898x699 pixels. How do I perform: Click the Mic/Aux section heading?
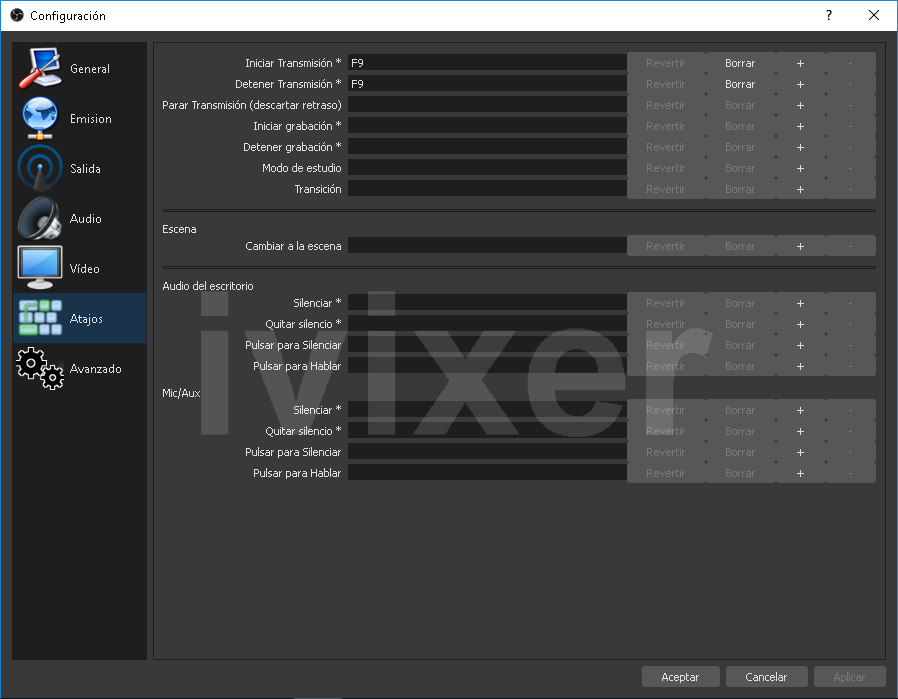[182, 393]
